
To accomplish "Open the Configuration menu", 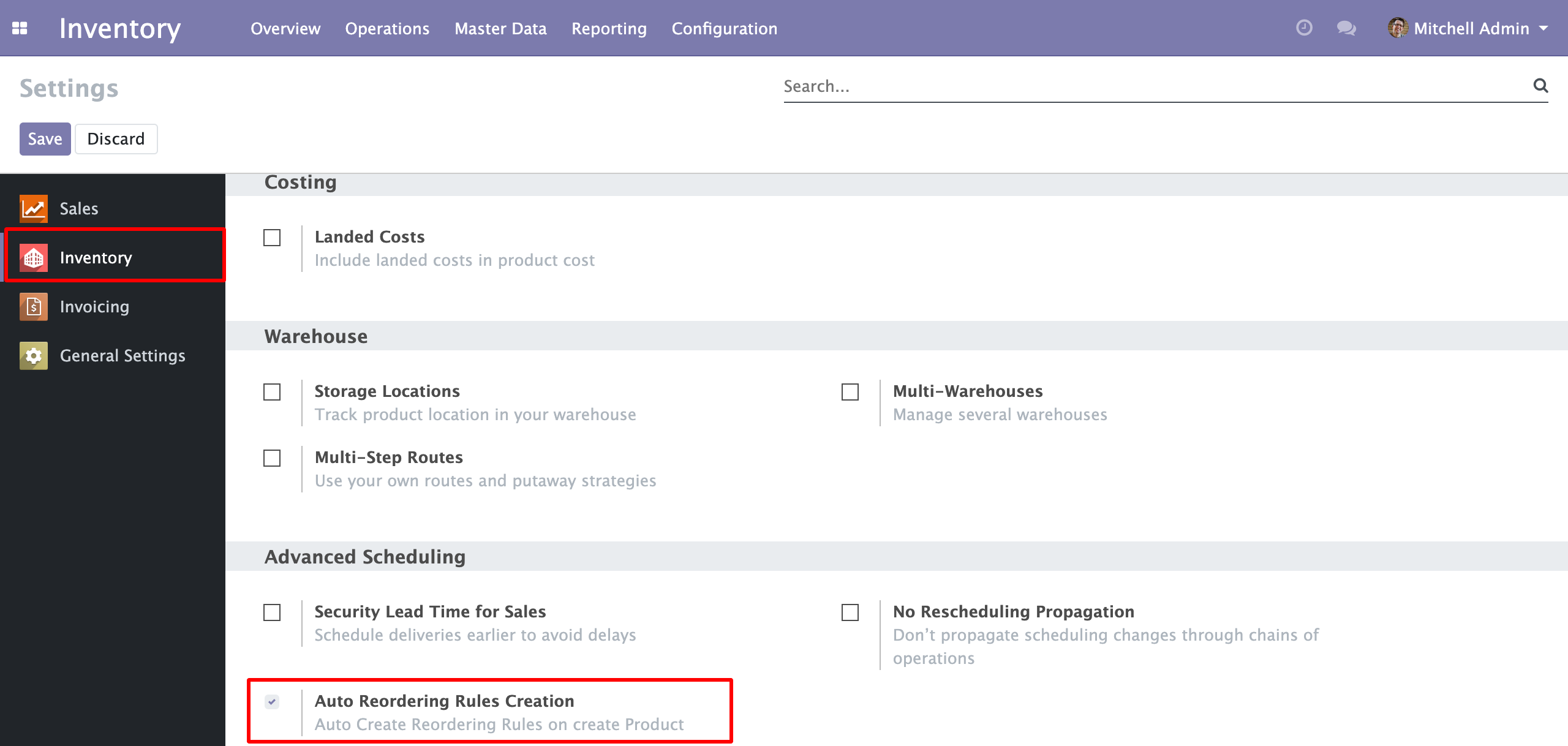I will 724,29.
